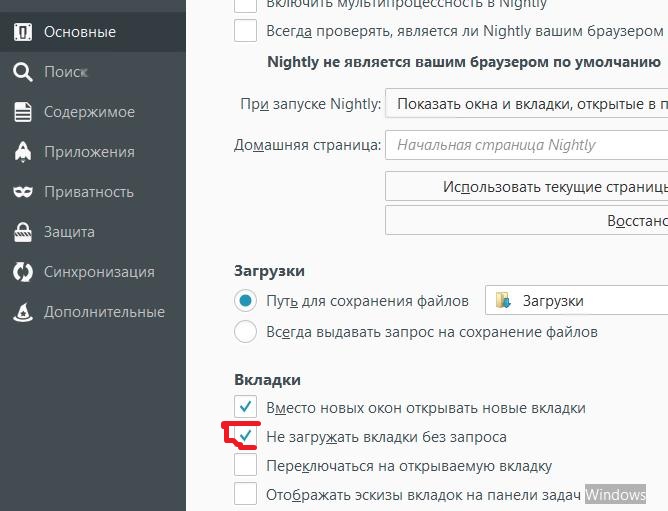Open the Приватность settings section
Screen dimensions: 668x511
(x=93, y=192)
